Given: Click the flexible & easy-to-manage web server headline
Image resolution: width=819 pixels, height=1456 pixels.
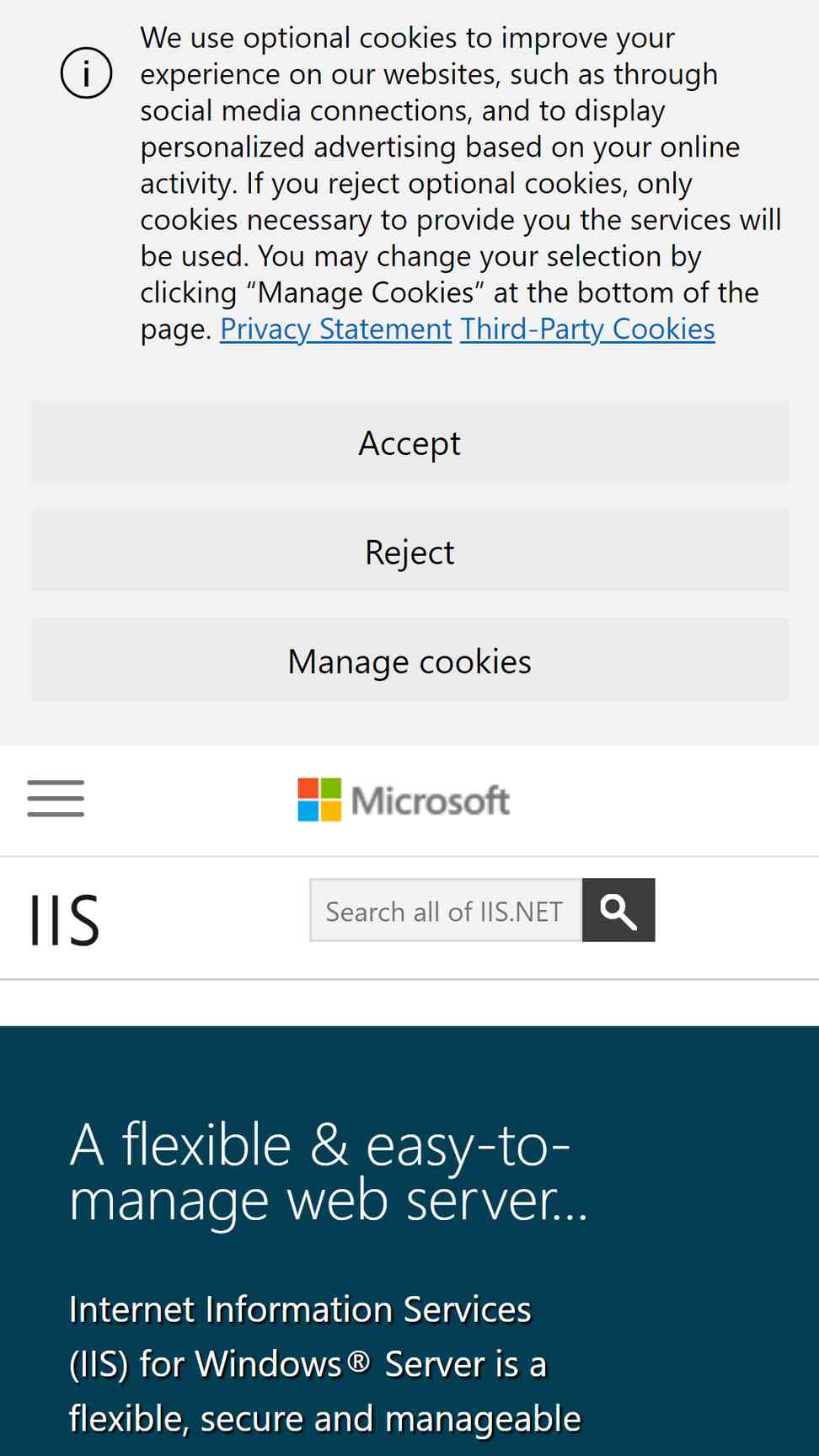Looking at the screenshot, I should [328, 1172].
